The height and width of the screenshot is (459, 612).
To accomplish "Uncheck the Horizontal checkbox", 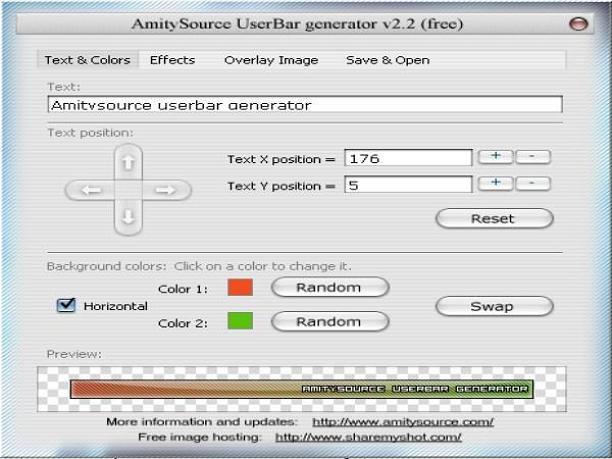I will 66,305.
